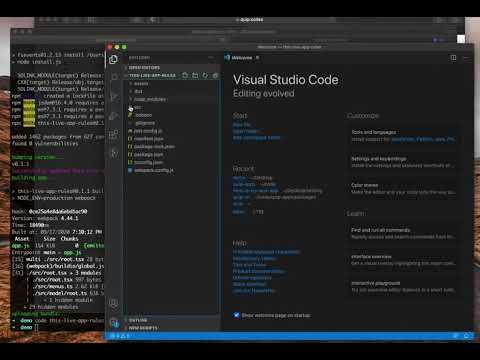
Task: Click the terminal prompt cursor on the last line
Action: [x=37, y=328]
